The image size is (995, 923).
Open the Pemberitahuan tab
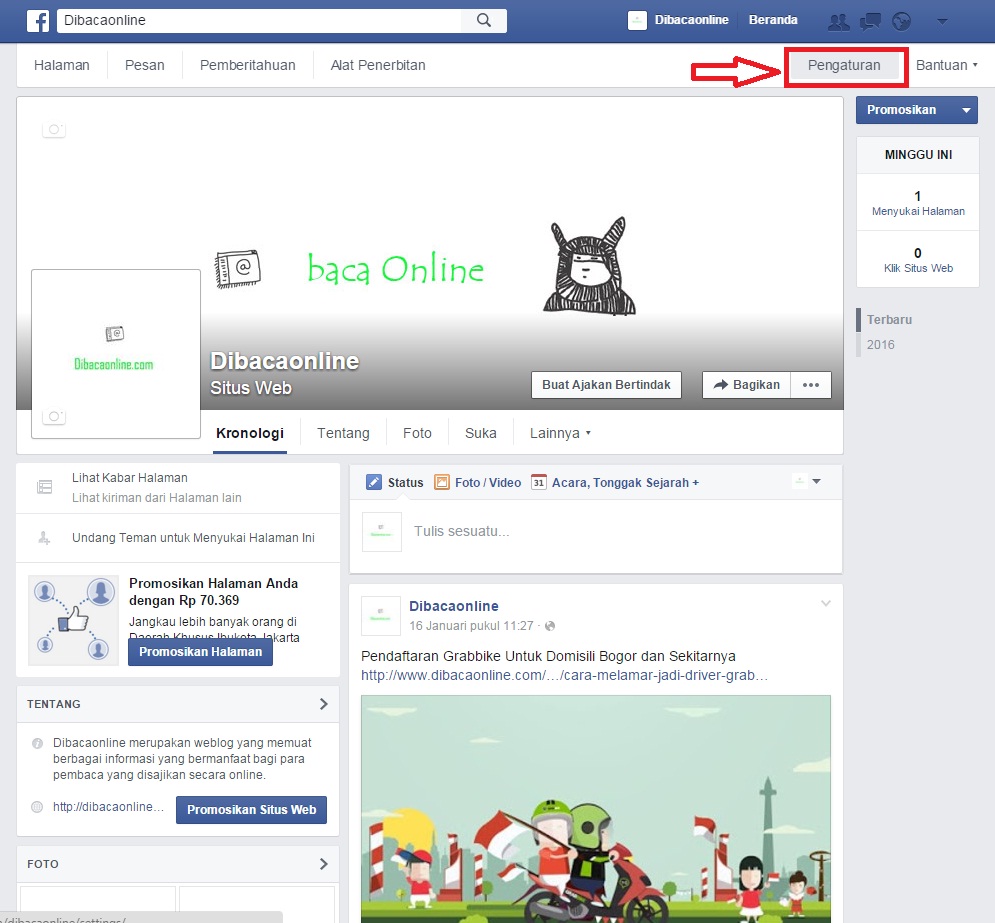[x=247, y=65]
